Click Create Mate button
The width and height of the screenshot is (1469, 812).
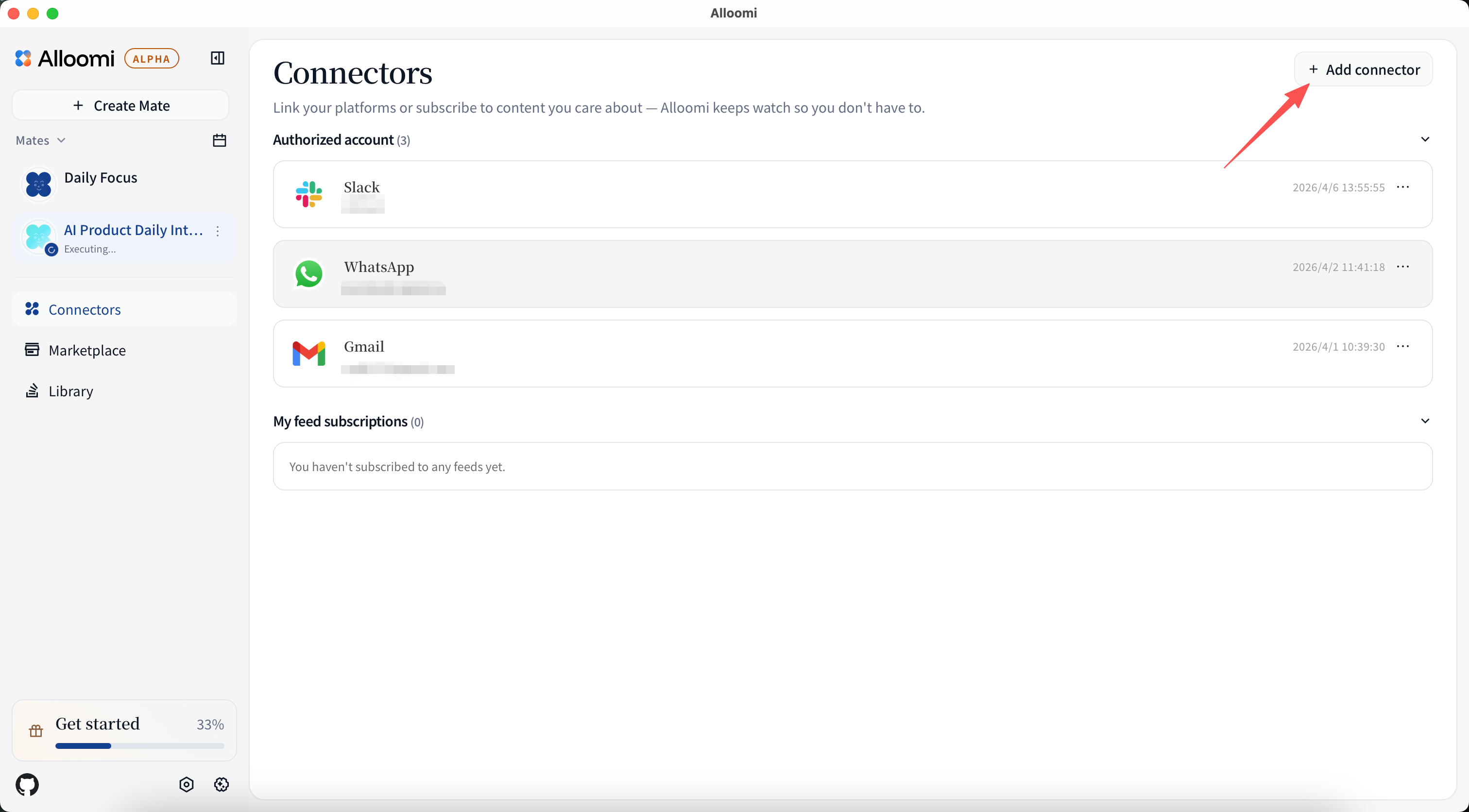tap(120, 105)
